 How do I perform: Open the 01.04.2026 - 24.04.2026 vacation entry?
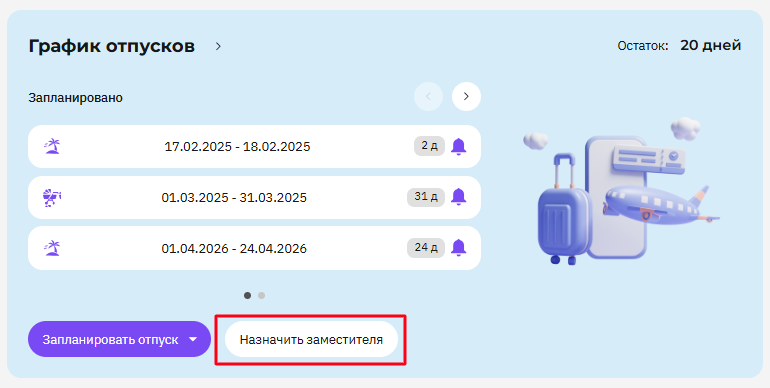pyautogui.click(x=254, y=248)
